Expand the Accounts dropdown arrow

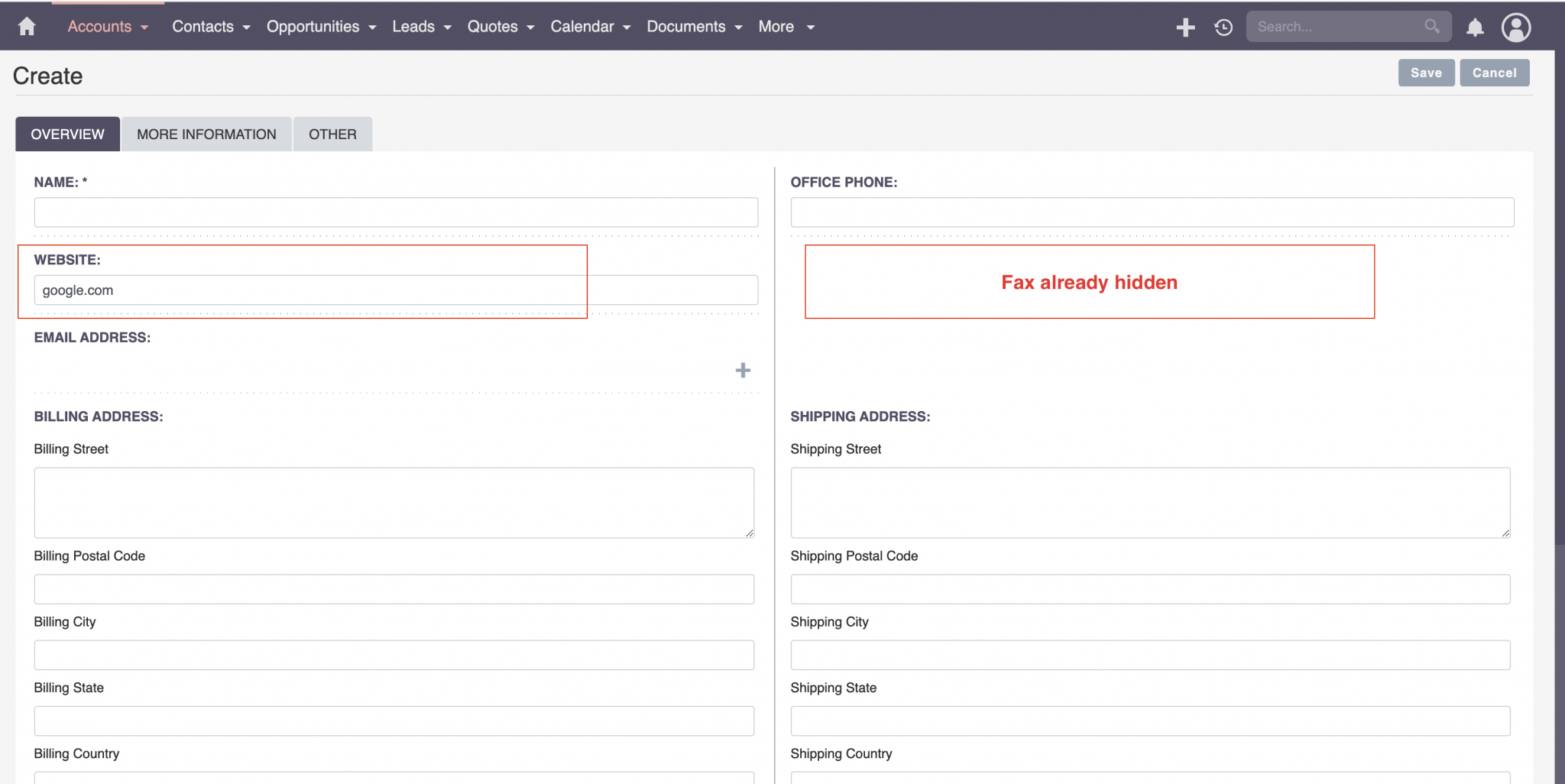[144, 27]
